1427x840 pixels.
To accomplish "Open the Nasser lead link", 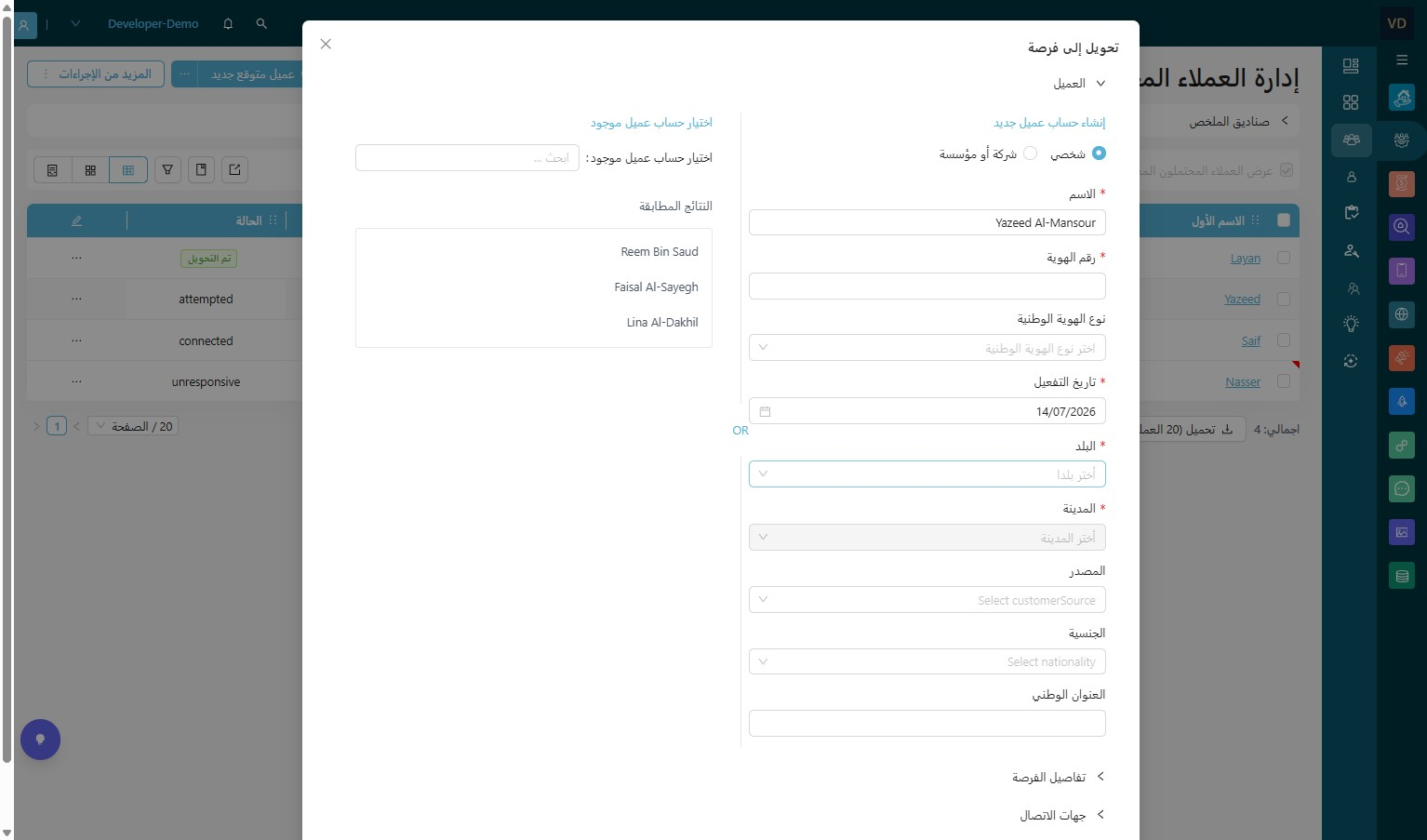I will (1243, 382).
